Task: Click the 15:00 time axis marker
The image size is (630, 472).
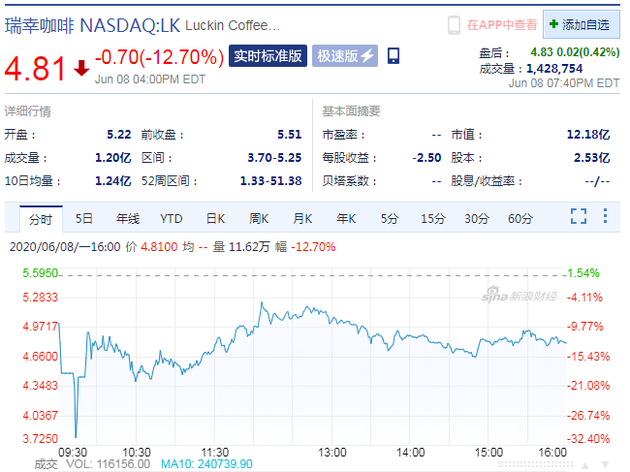Action: coord(489,453)
